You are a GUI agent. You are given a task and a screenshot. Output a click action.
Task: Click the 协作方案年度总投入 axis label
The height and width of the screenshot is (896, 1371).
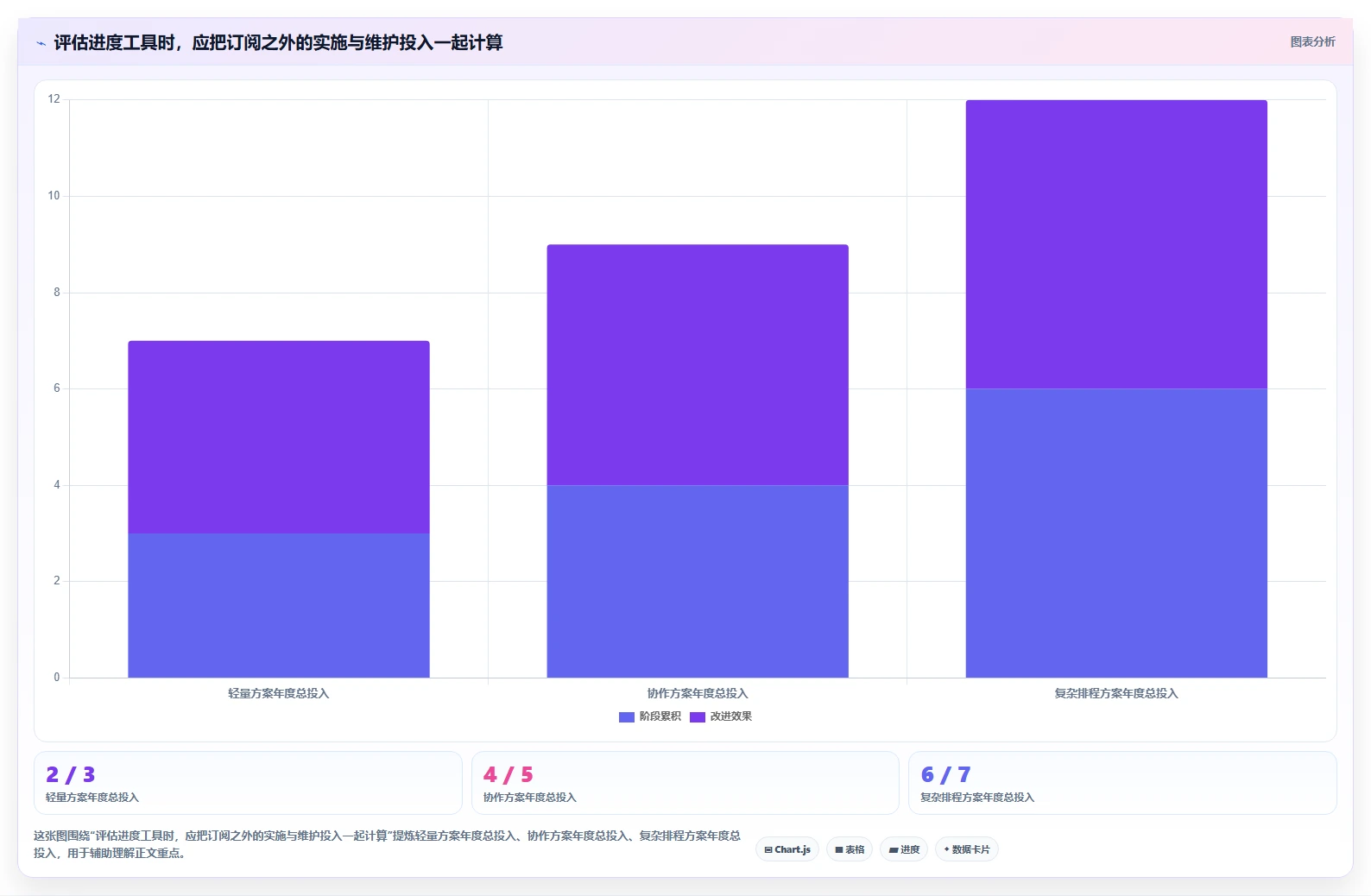pos(698,693)
